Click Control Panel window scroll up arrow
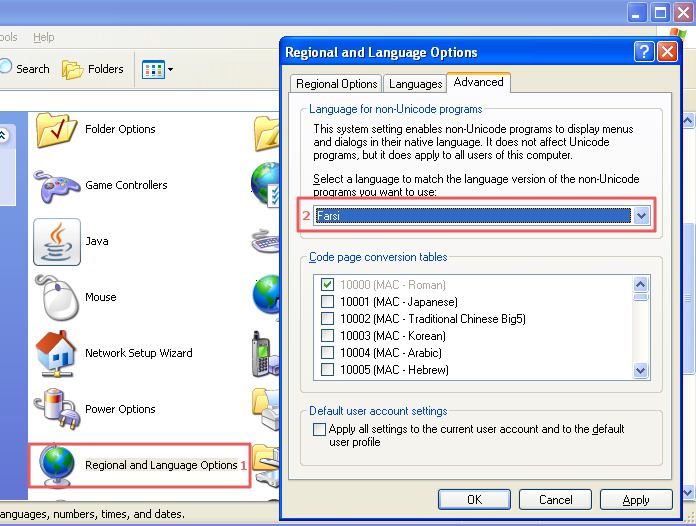 point(688,120)
